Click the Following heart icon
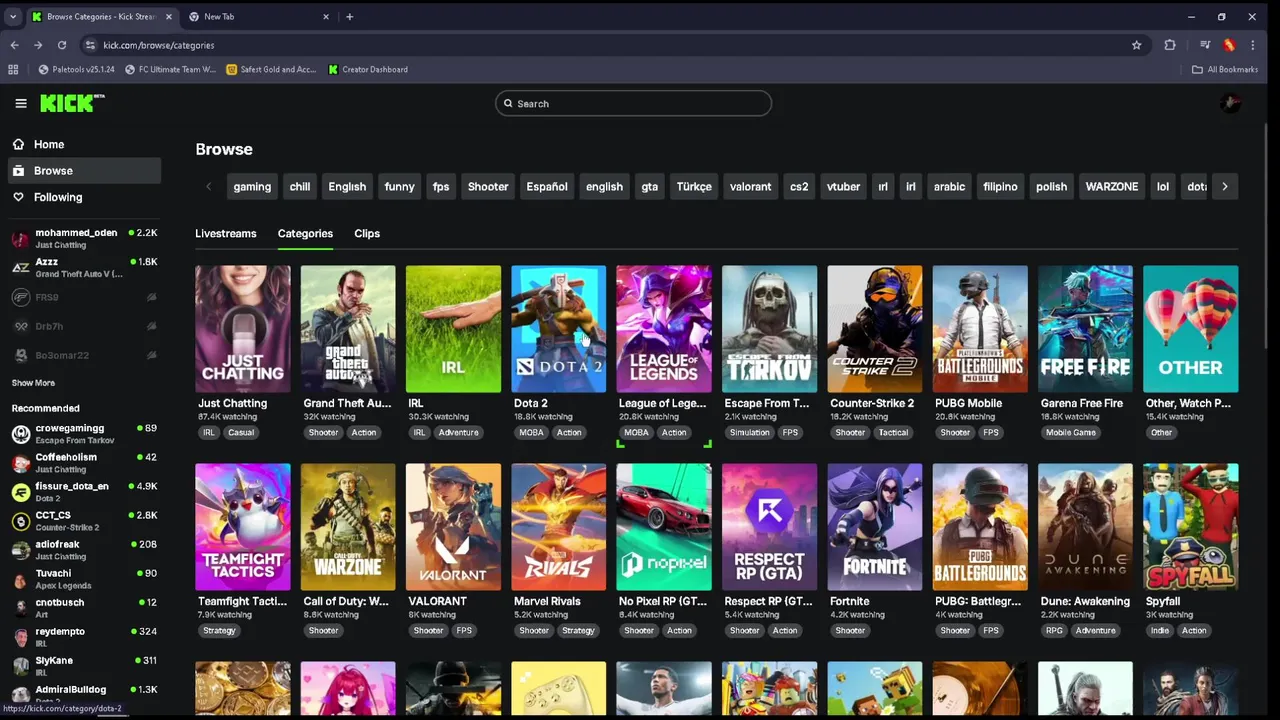This screenshot has height=720, width=1280. (18, 197)
